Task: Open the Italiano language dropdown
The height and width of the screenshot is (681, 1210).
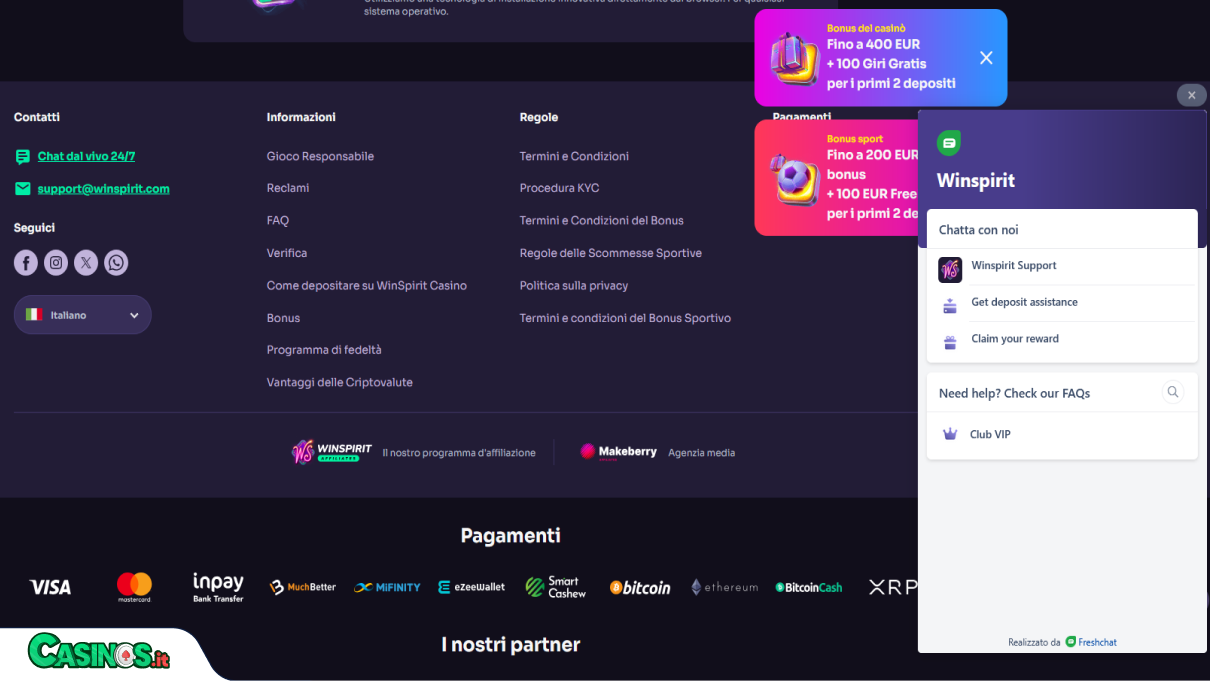Action: click(x=82, y=315)
